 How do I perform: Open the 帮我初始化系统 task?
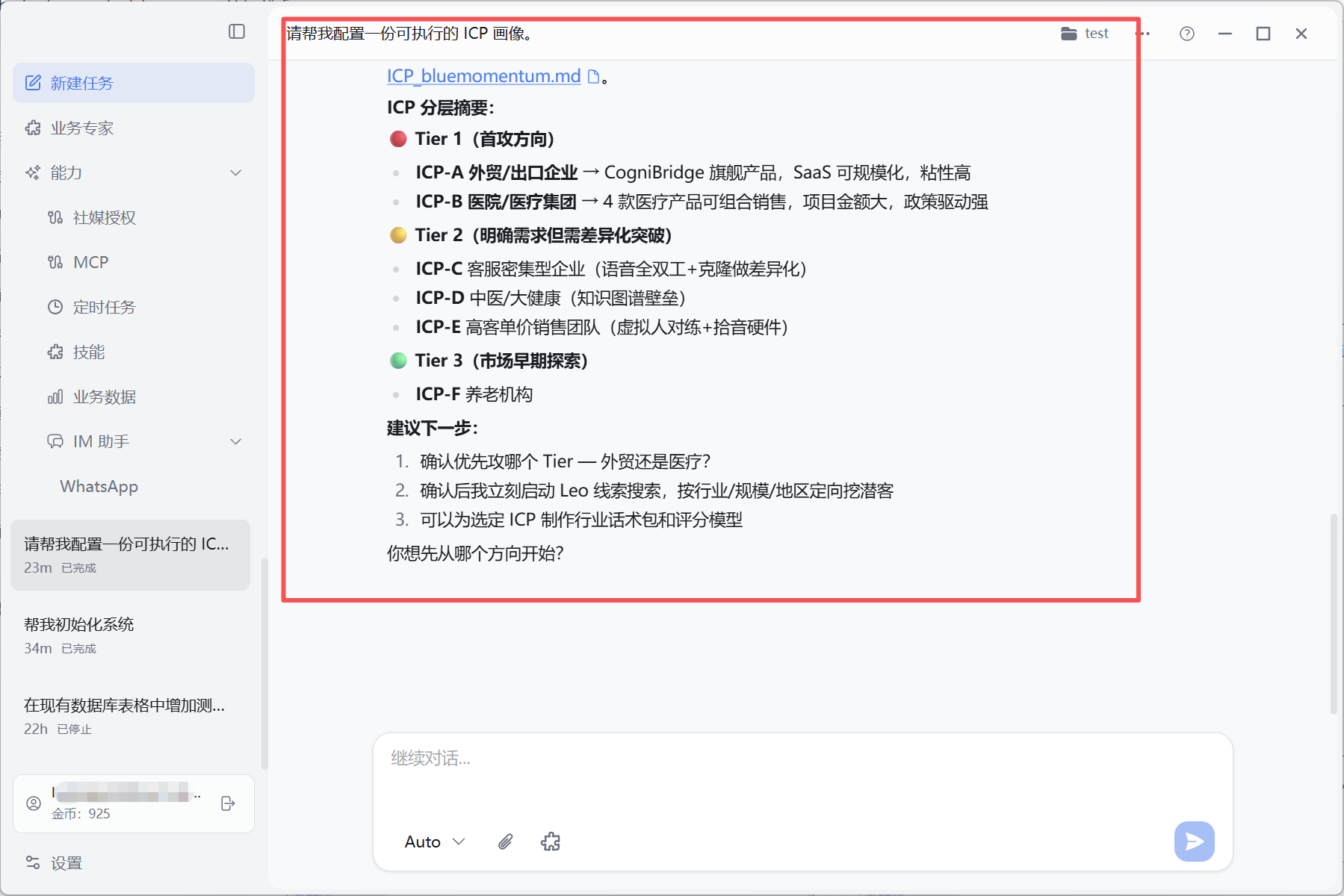tap(131, 635)
